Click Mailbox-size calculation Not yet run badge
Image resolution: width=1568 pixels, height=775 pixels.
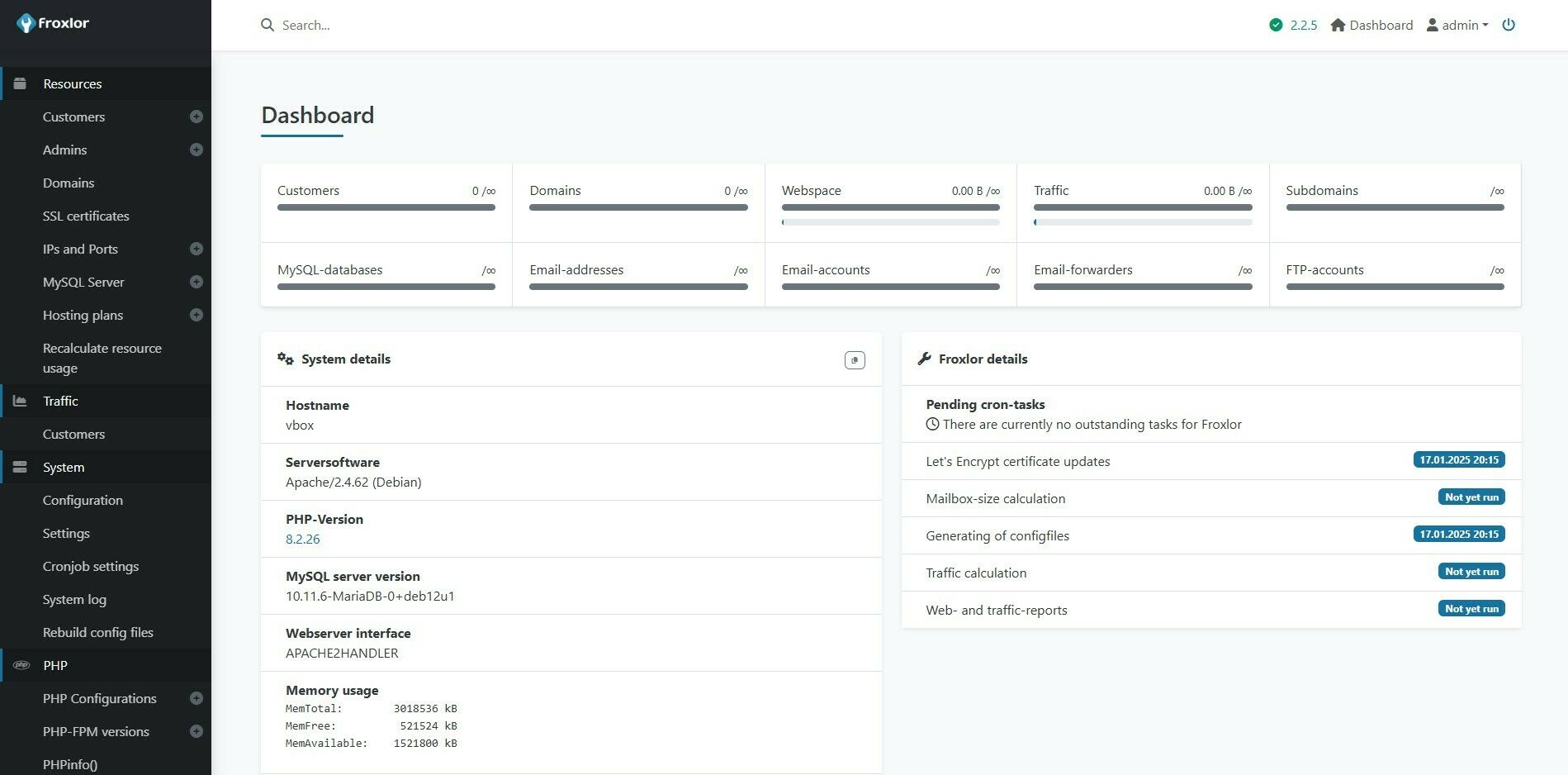pos(1471,497)
